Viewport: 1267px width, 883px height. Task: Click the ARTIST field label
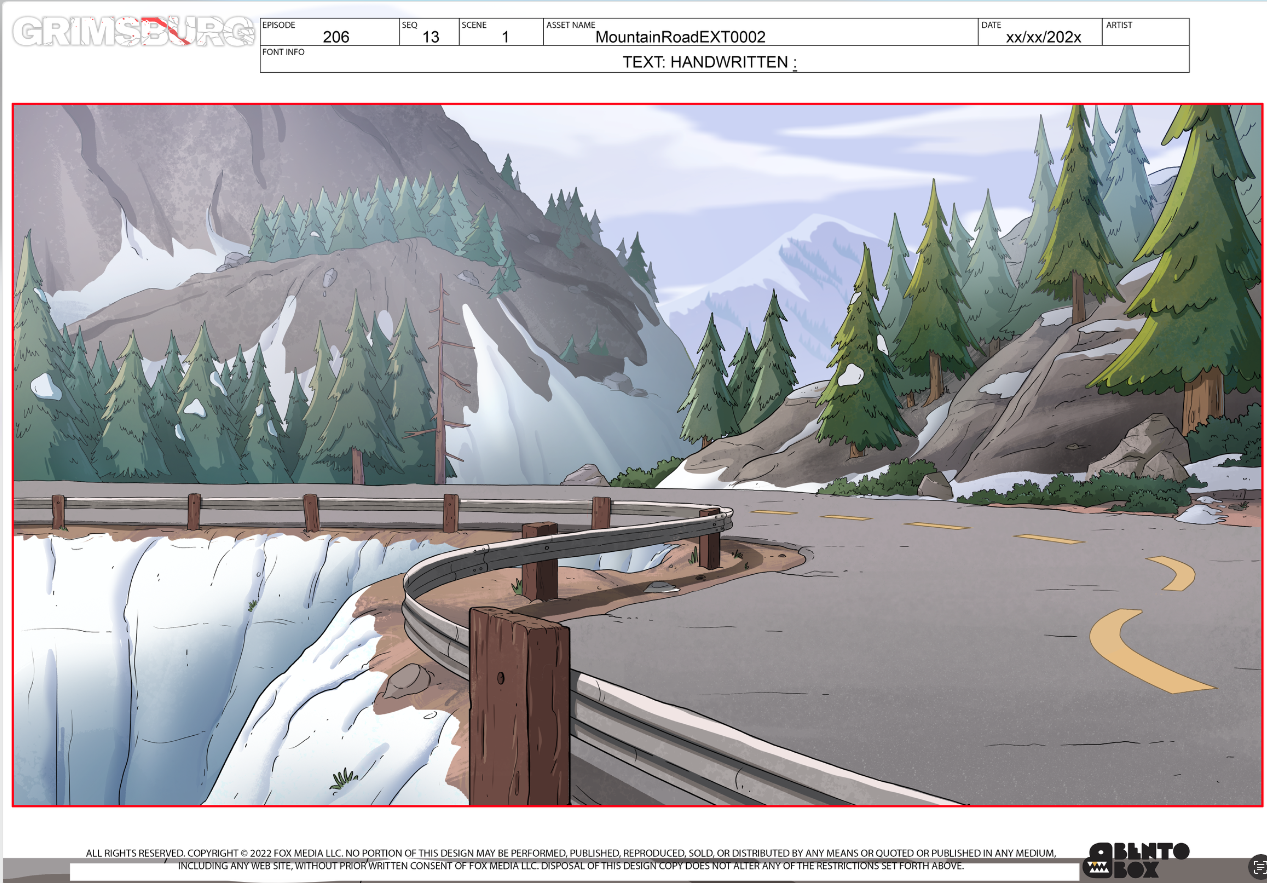pyautogui.click(x=1119, y=25)
